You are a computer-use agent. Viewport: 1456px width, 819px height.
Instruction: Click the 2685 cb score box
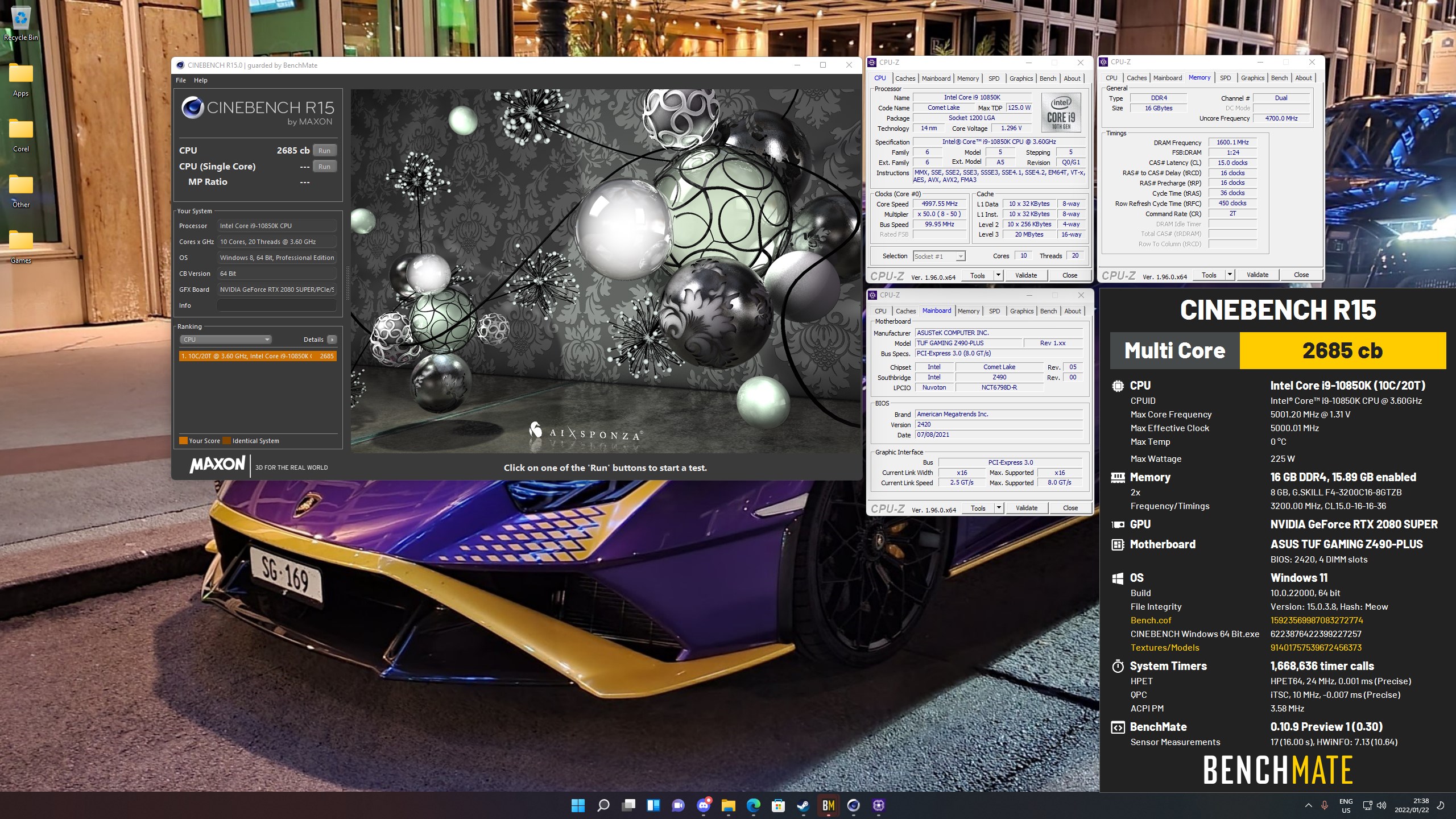(1343, 351)
